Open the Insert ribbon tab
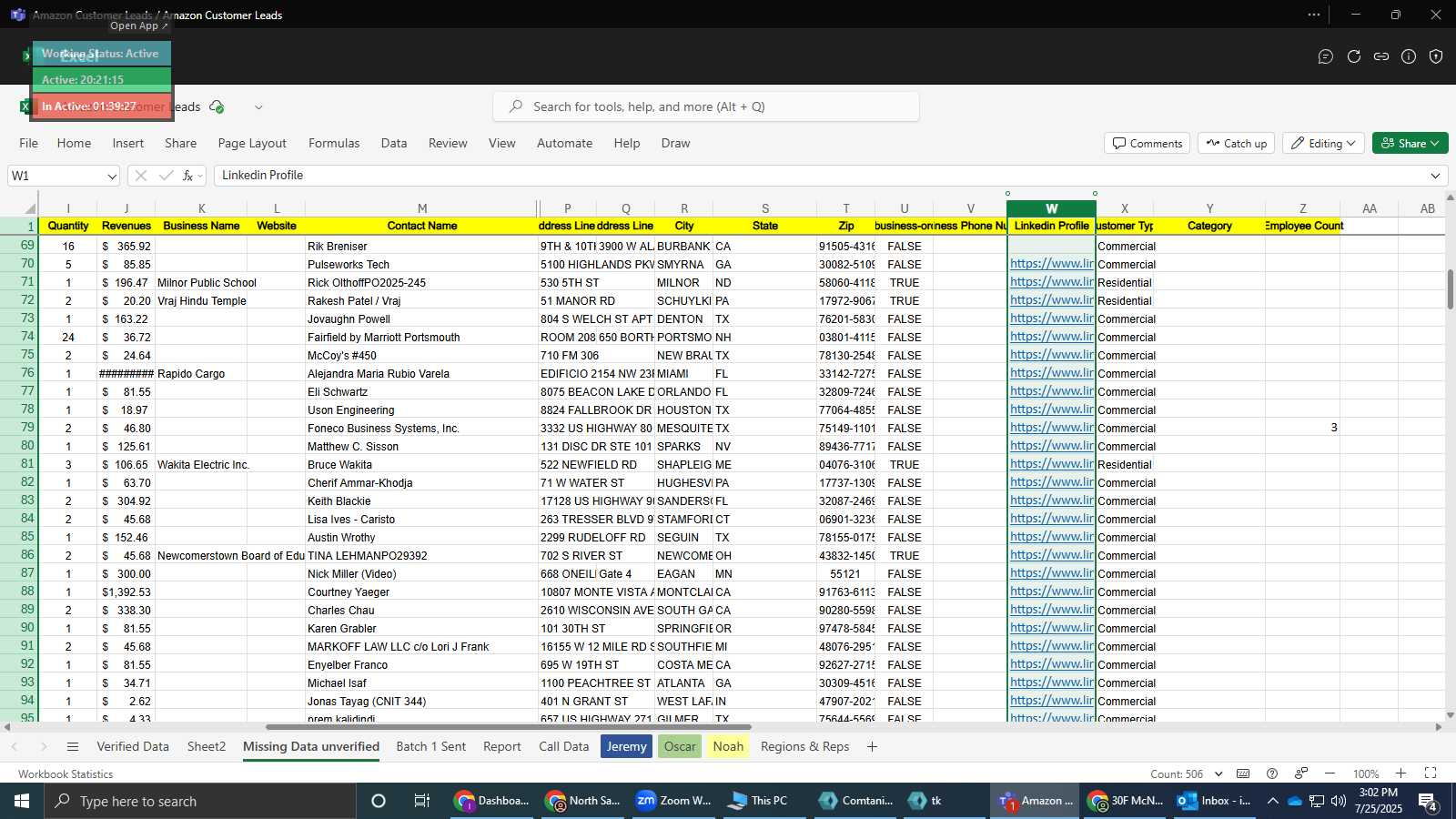Screen dimensions: 1456x819 (128, 143)
